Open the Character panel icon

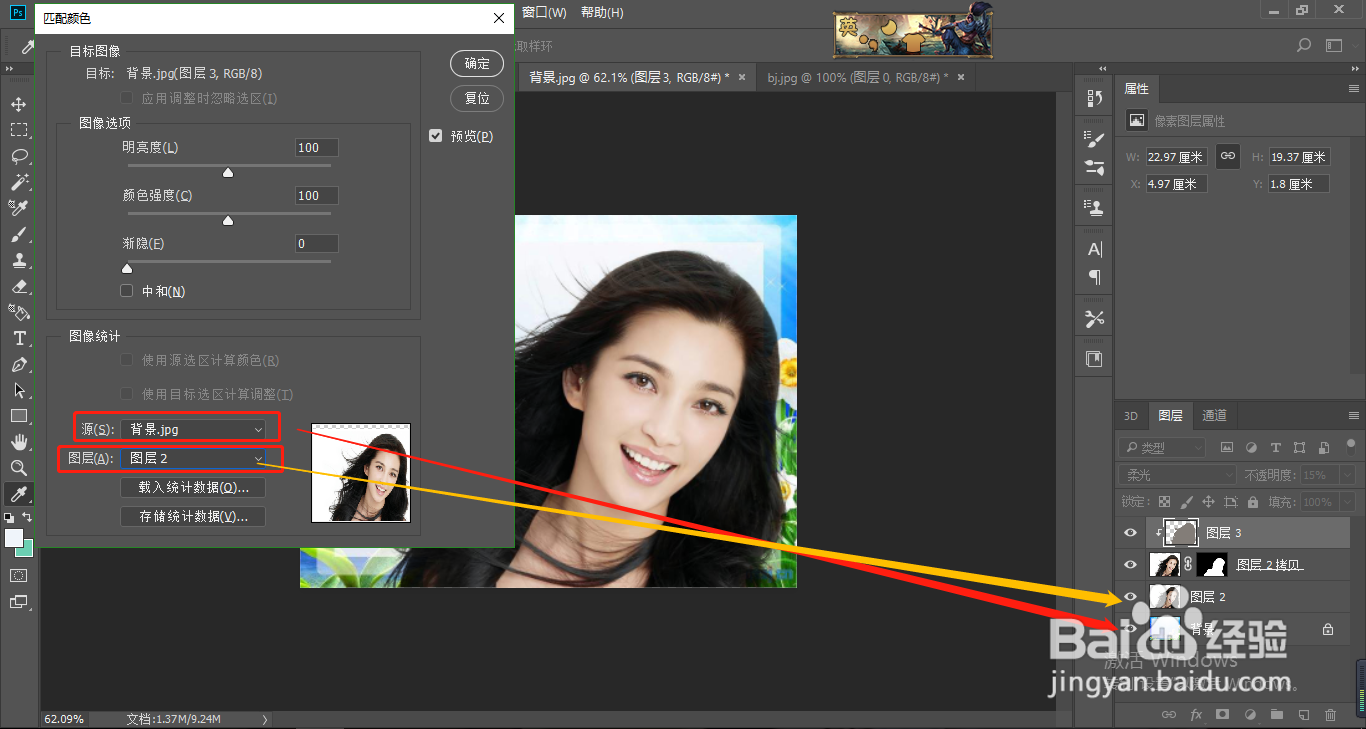pos(1094,249)
